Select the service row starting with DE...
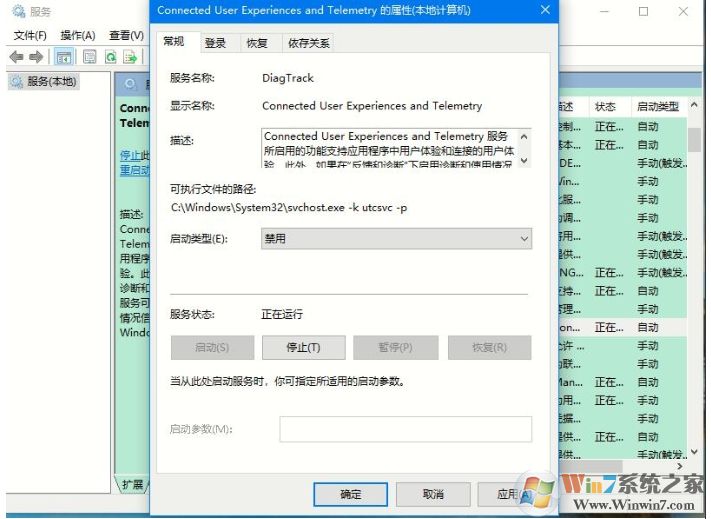711x519 pixels. pyautogui.click(x=623, y=163)
